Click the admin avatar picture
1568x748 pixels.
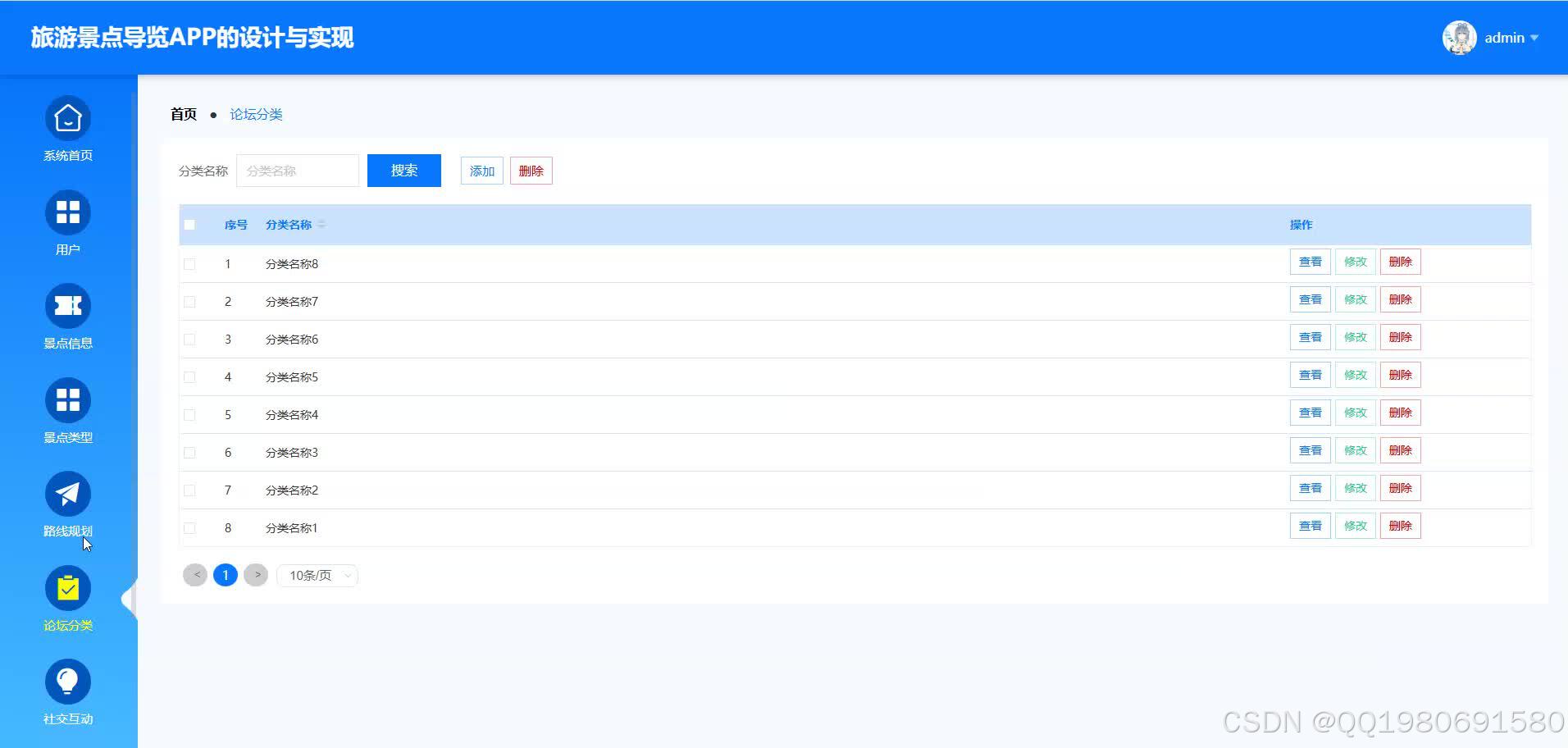1460,38
